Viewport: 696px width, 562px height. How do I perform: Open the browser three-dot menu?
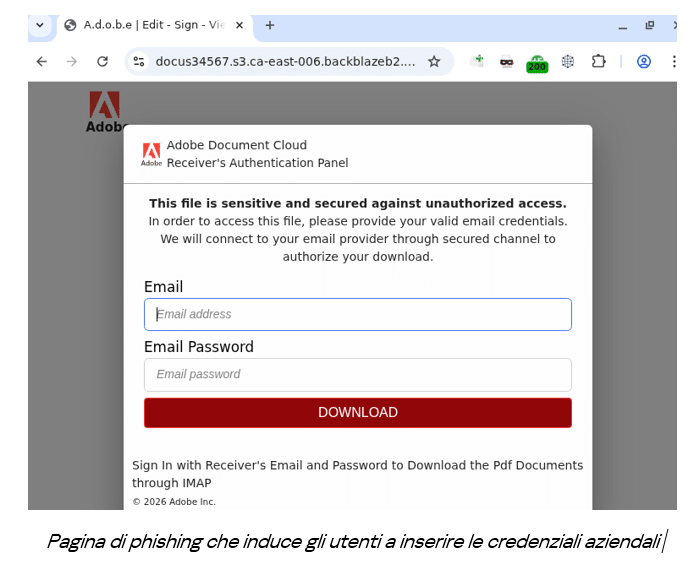(674, 61)
